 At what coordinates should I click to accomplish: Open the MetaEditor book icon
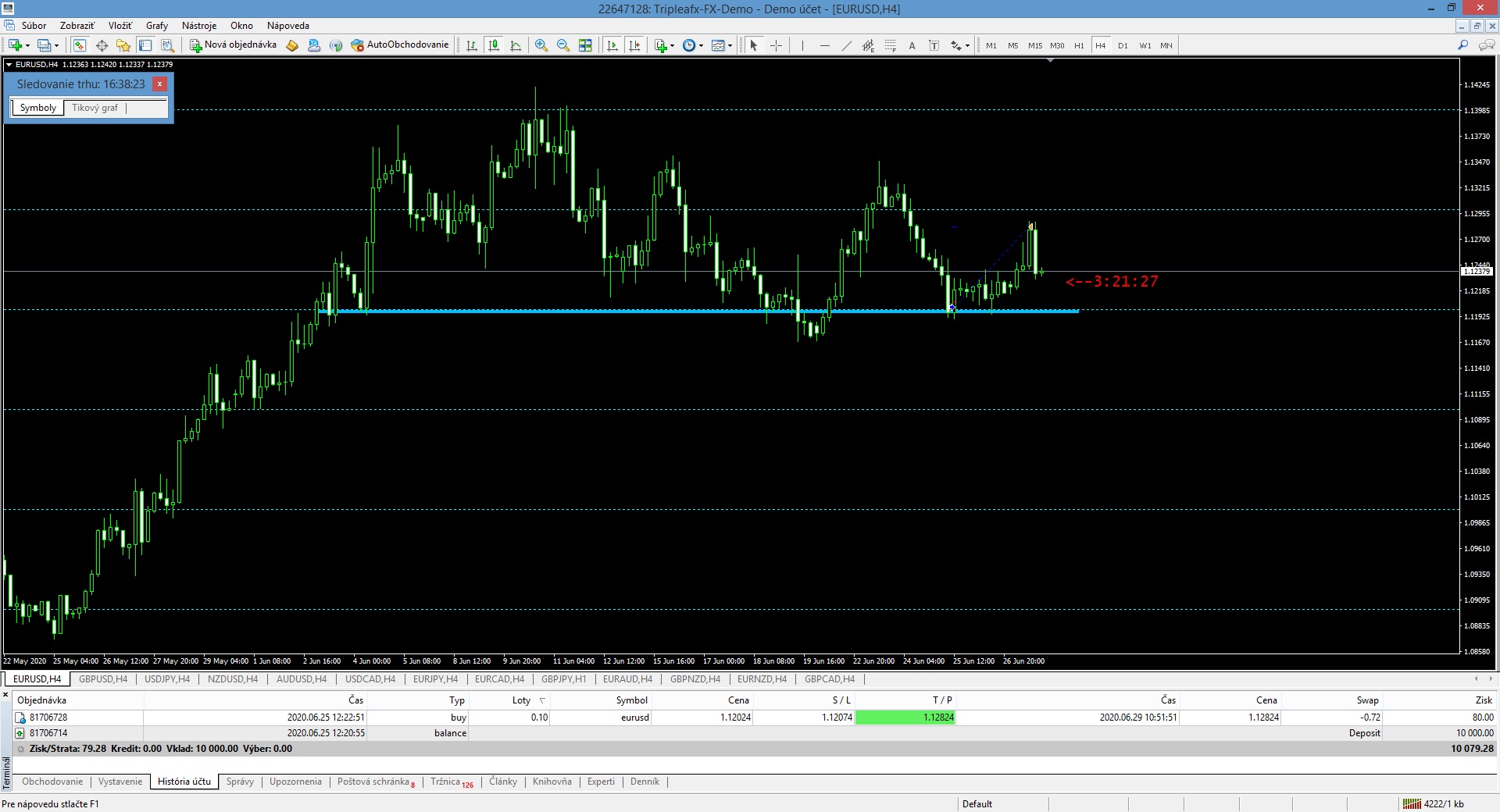(x=292, y=45)
